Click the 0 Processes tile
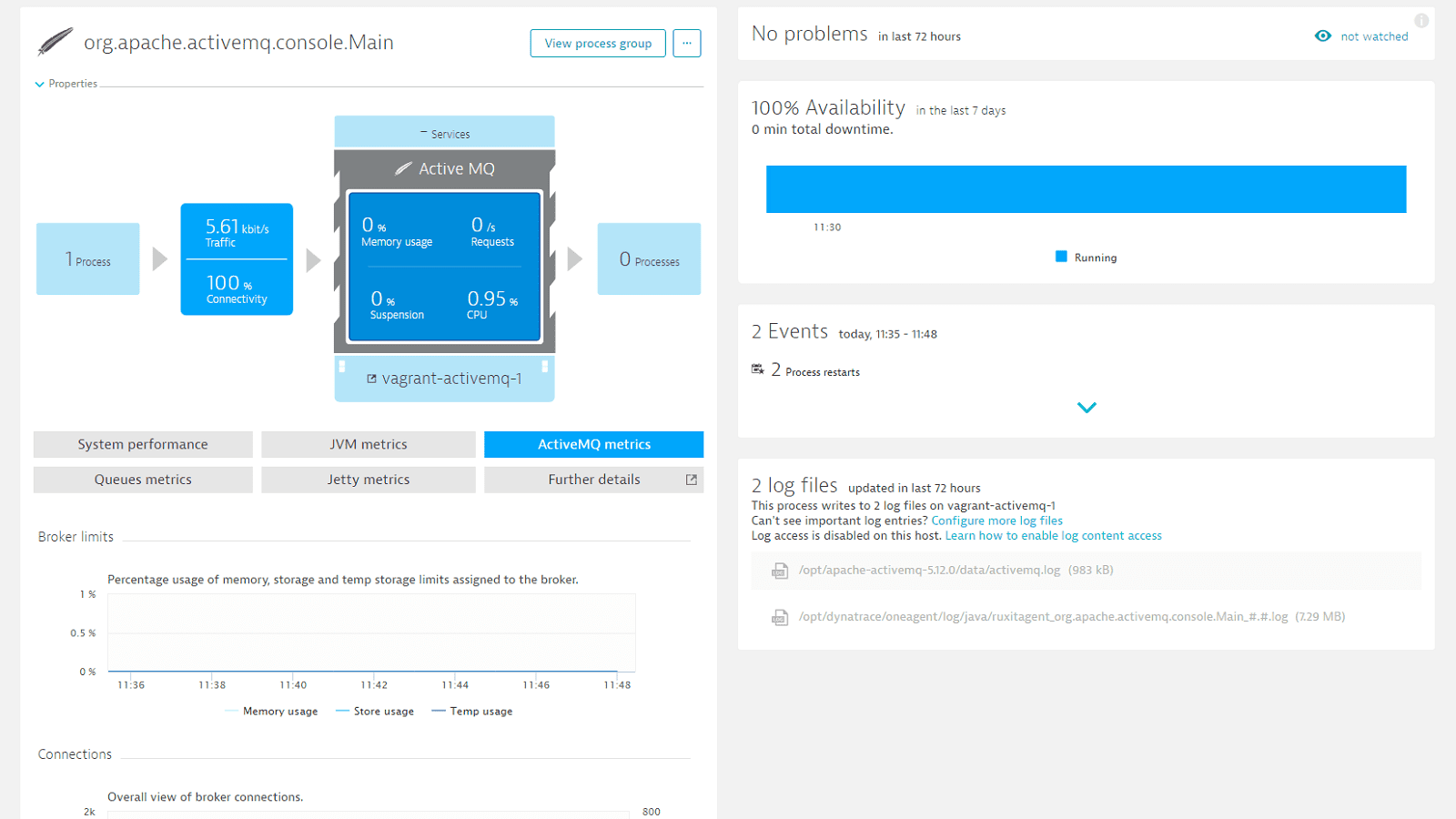Screen dimensions: 1456x819 [649, 259]
